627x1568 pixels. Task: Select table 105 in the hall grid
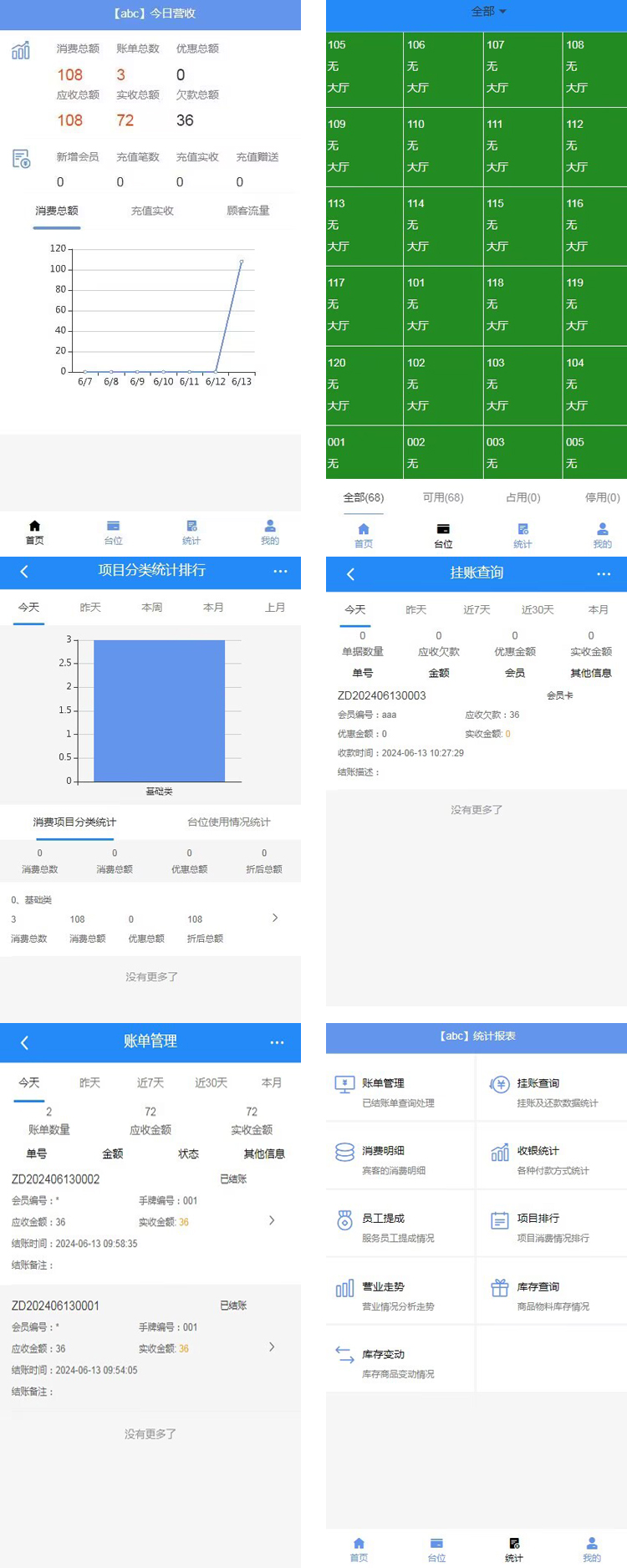click(364, 67)
